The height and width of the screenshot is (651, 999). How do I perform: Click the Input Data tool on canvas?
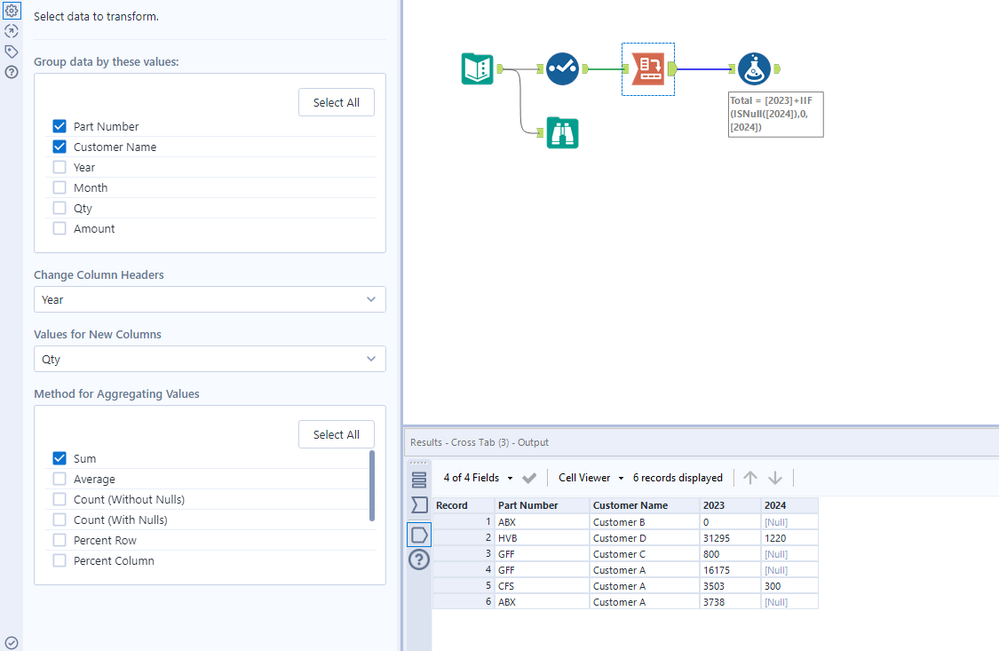(x=477, y=68)
